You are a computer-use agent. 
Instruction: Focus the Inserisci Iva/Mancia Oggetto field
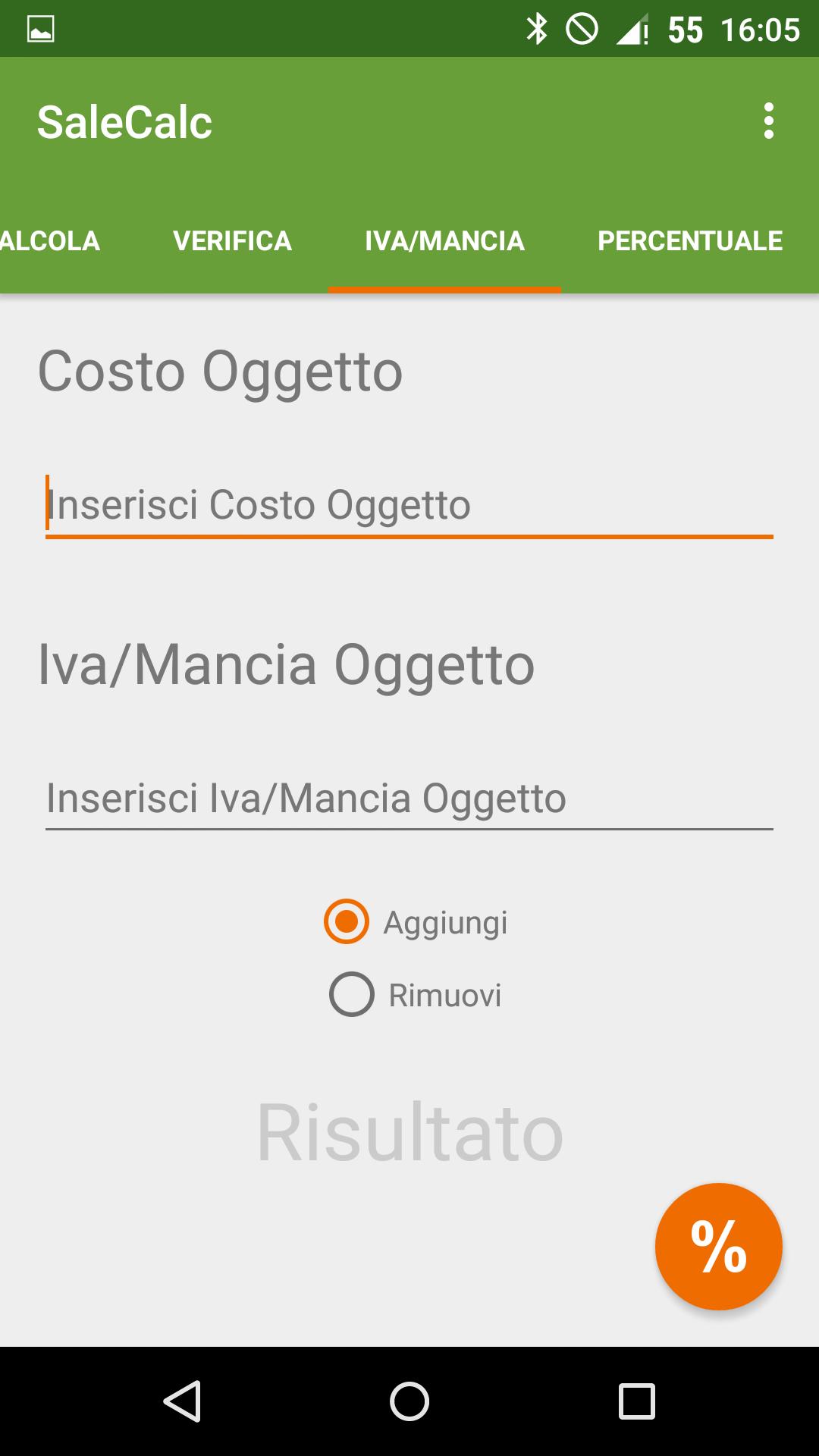click(x=409, y=799)
